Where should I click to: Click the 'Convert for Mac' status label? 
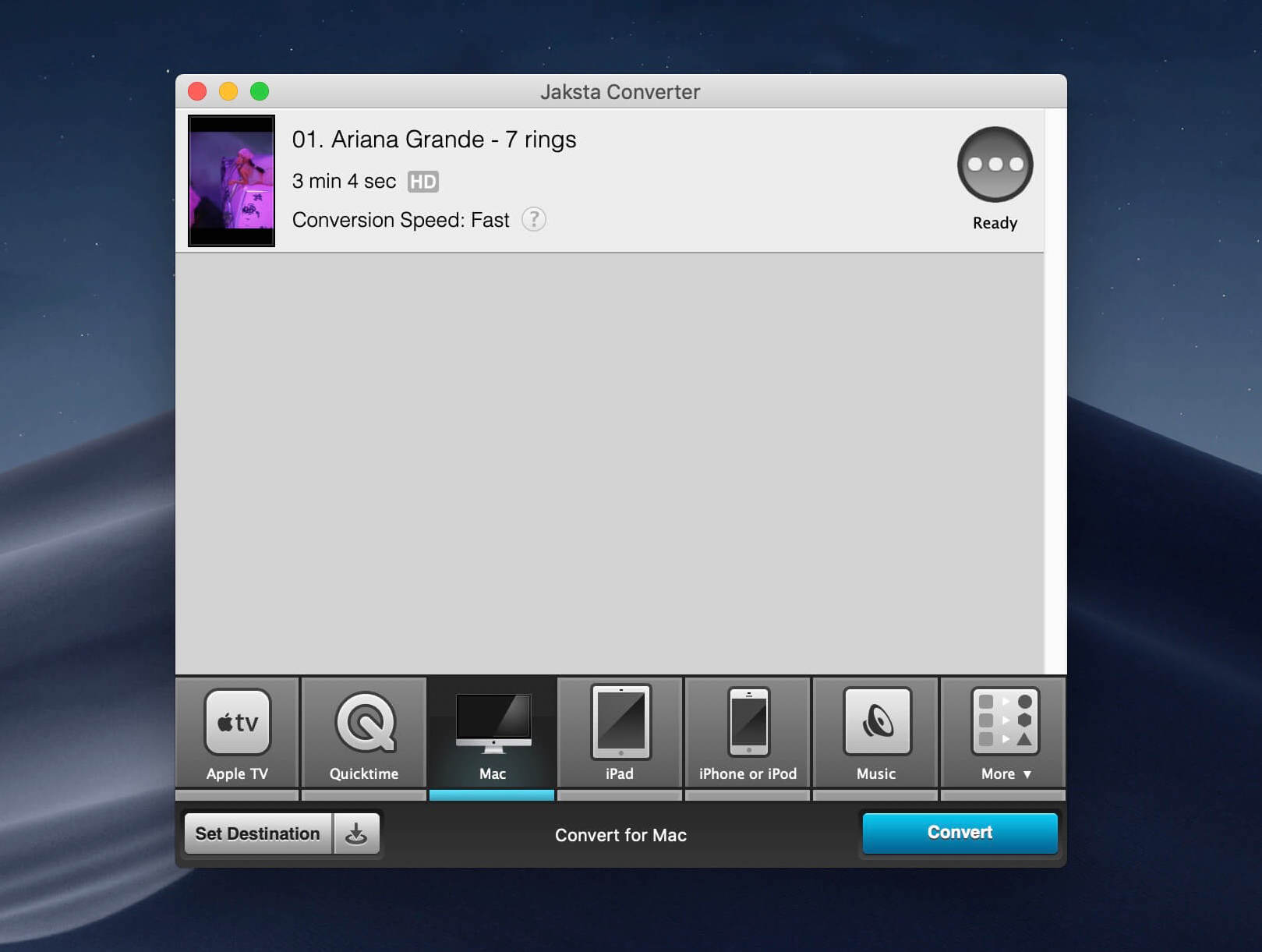click(620, 835)
